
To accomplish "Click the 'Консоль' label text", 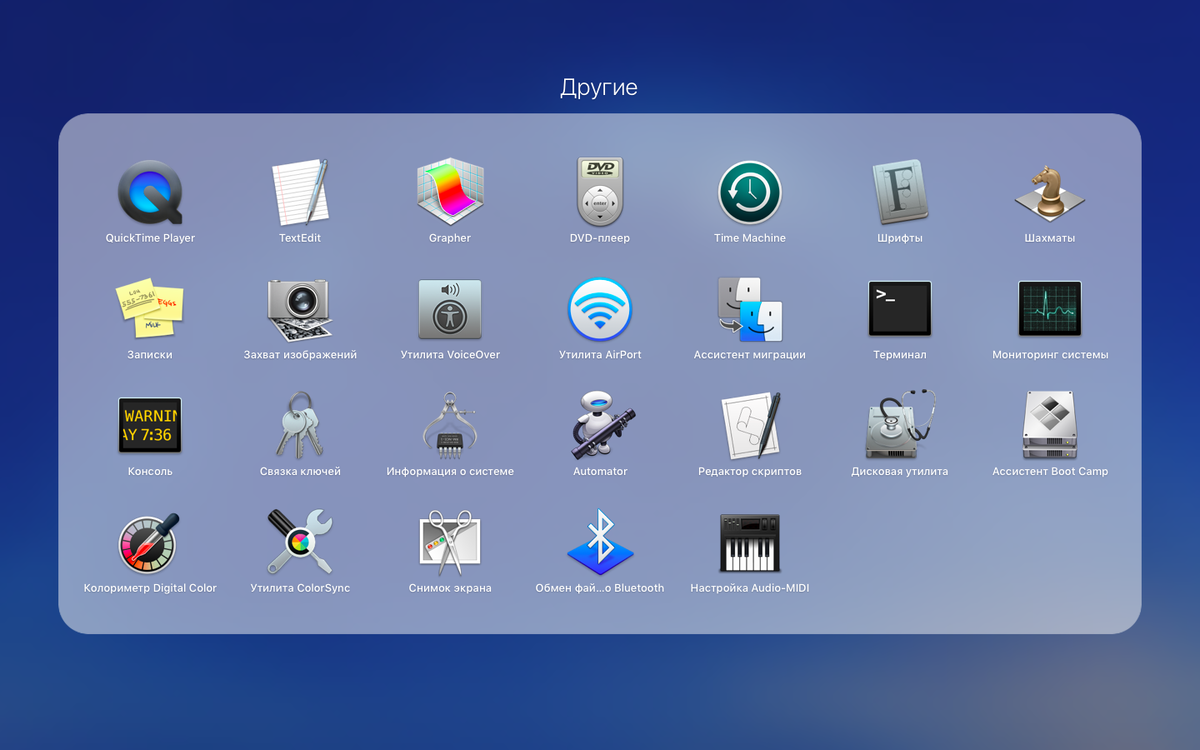I will (x=150, y=471).
